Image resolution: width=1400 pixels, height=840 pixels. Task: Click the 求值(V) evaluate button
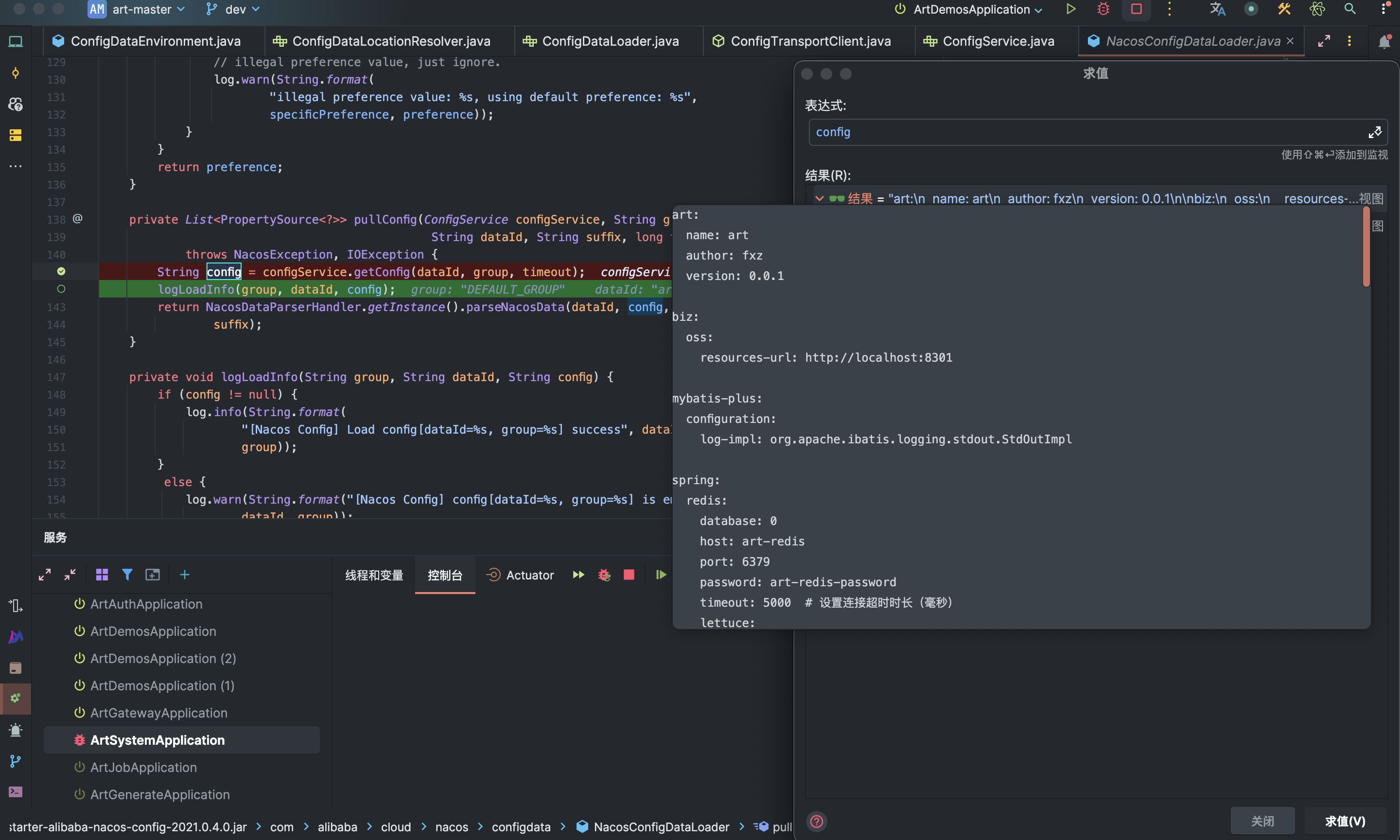coord(1345,821)
